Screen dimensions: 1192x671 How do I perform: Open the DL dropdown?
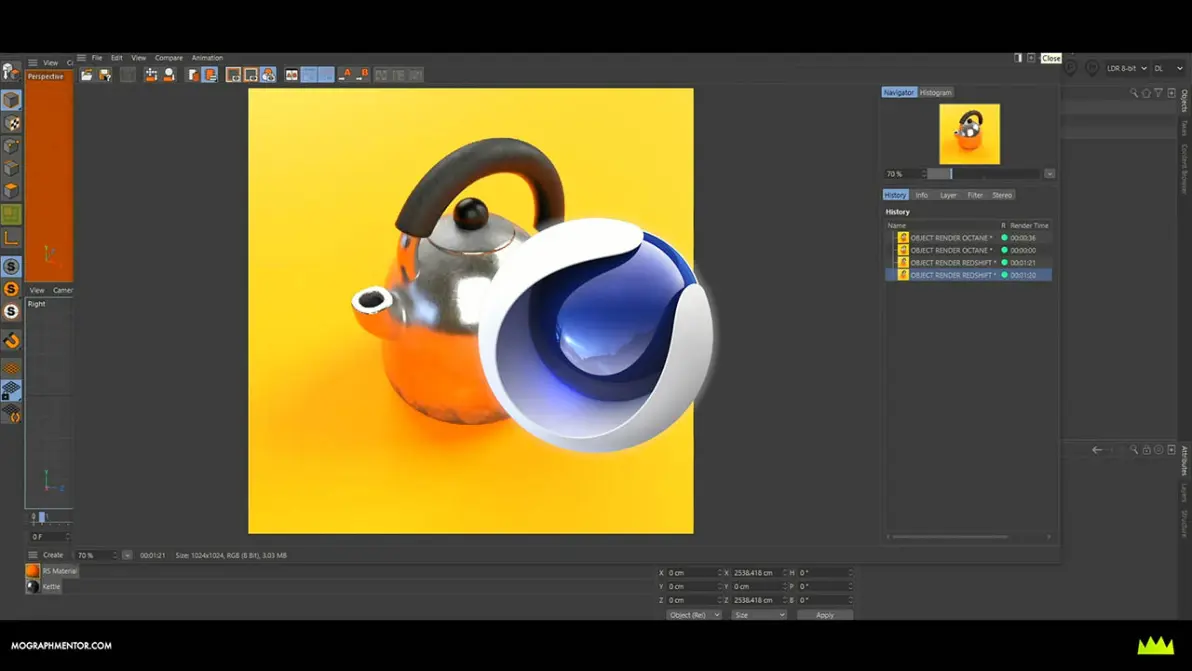1168,68
